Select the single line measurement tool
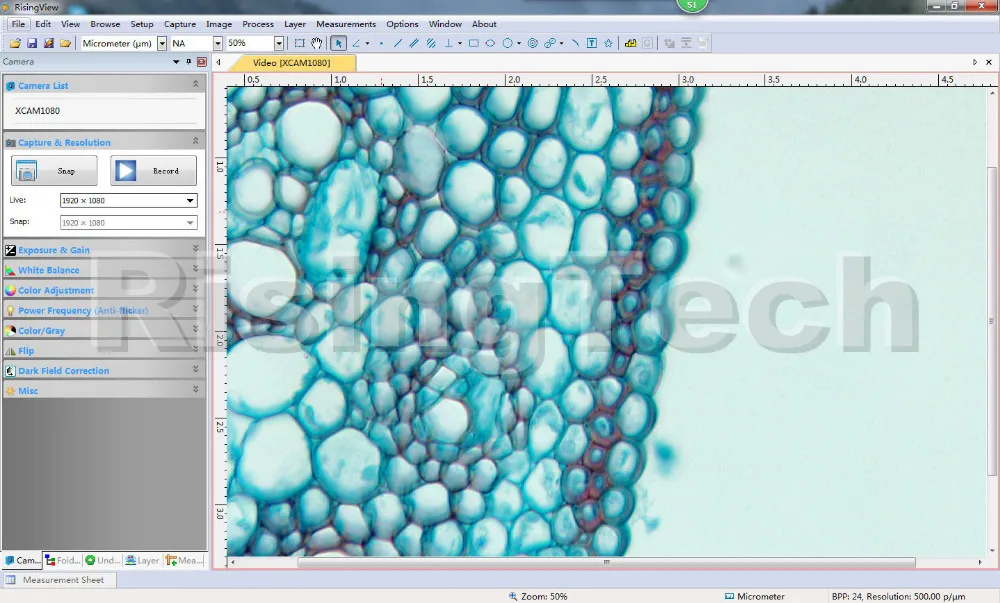Image resolution: width=1000 pixels, height=603 pixels. tap(398, 43)
